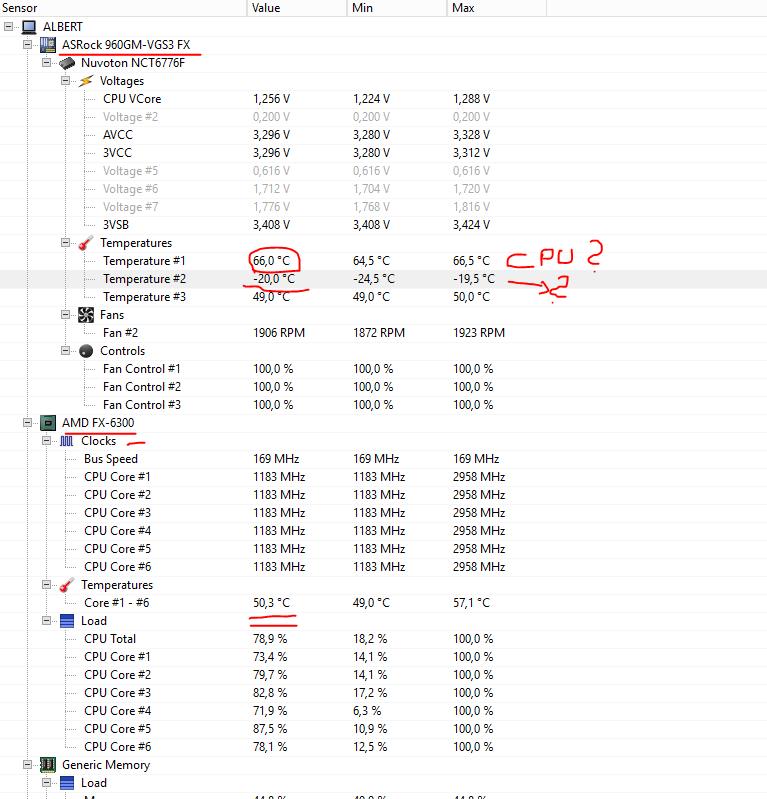This screenshot has width=767, height=799.
Task: Collapse the Clocks group
Action: tap(46, 440)
